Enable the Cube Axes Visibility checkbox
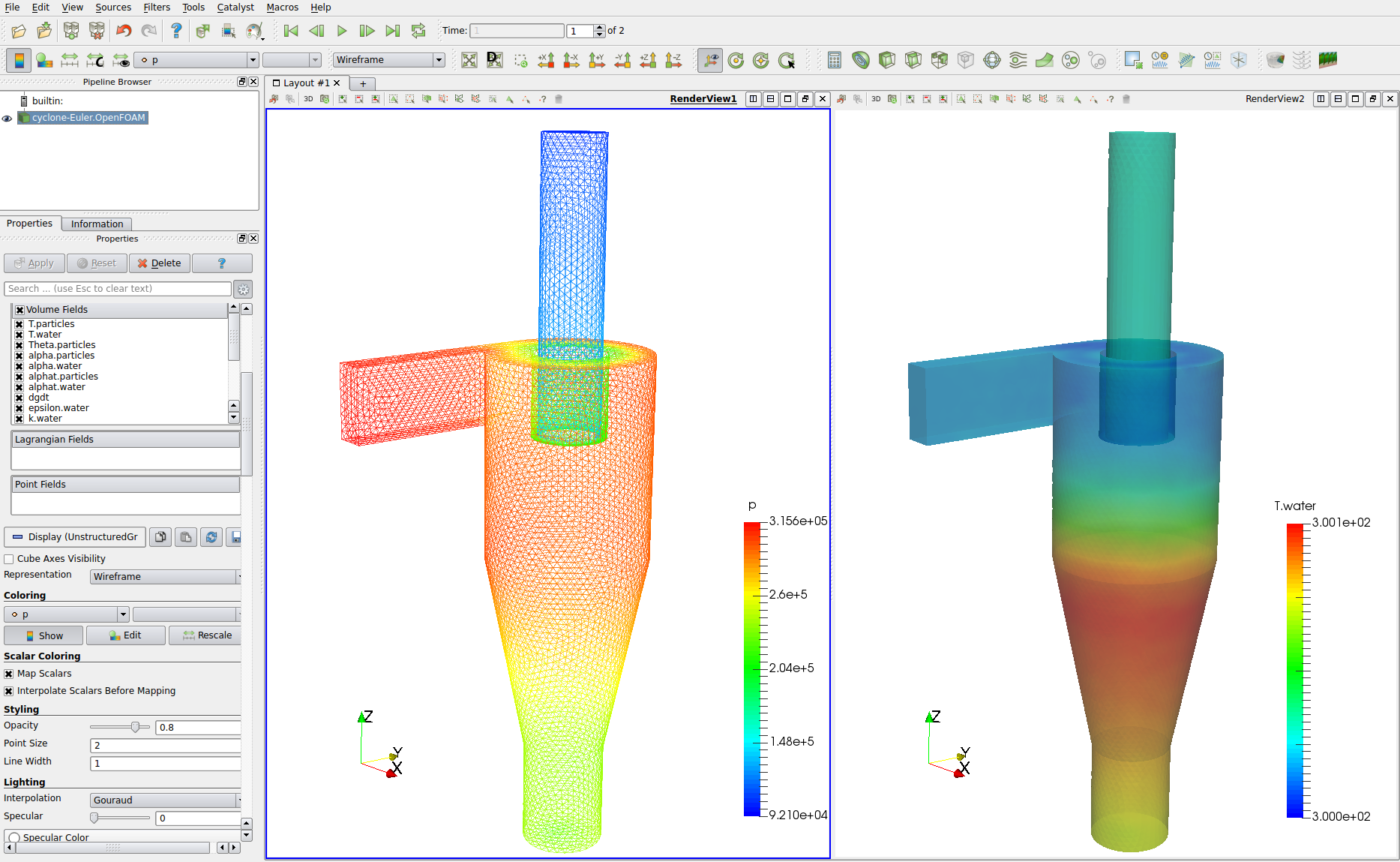 (9, 559)
